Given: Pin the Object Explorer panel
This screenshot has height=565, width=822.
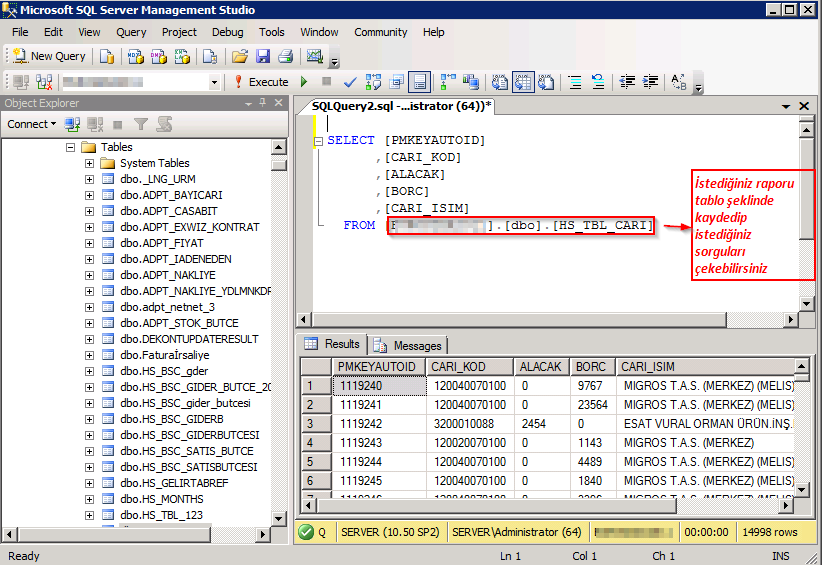Looking at the screenshot, I should point(263,103).
